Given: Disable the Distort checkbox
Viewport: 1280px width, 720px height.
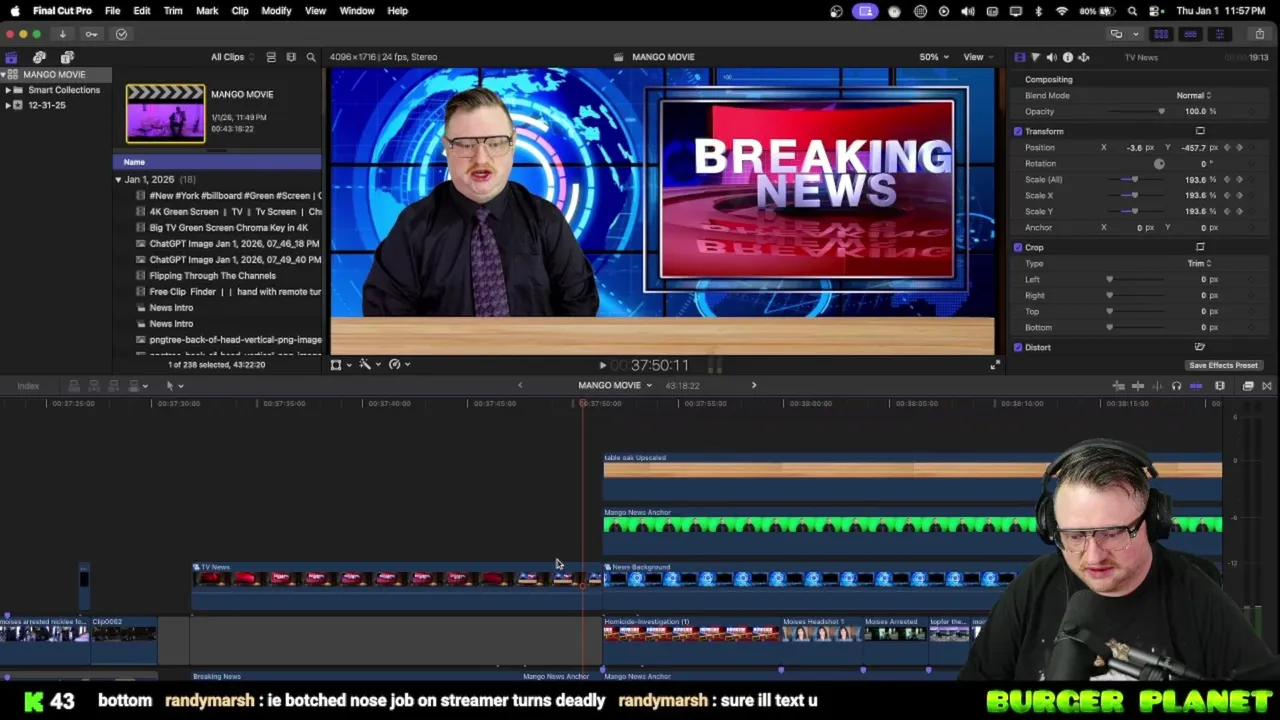Looking at the screenshot, I should point(1018,347).
